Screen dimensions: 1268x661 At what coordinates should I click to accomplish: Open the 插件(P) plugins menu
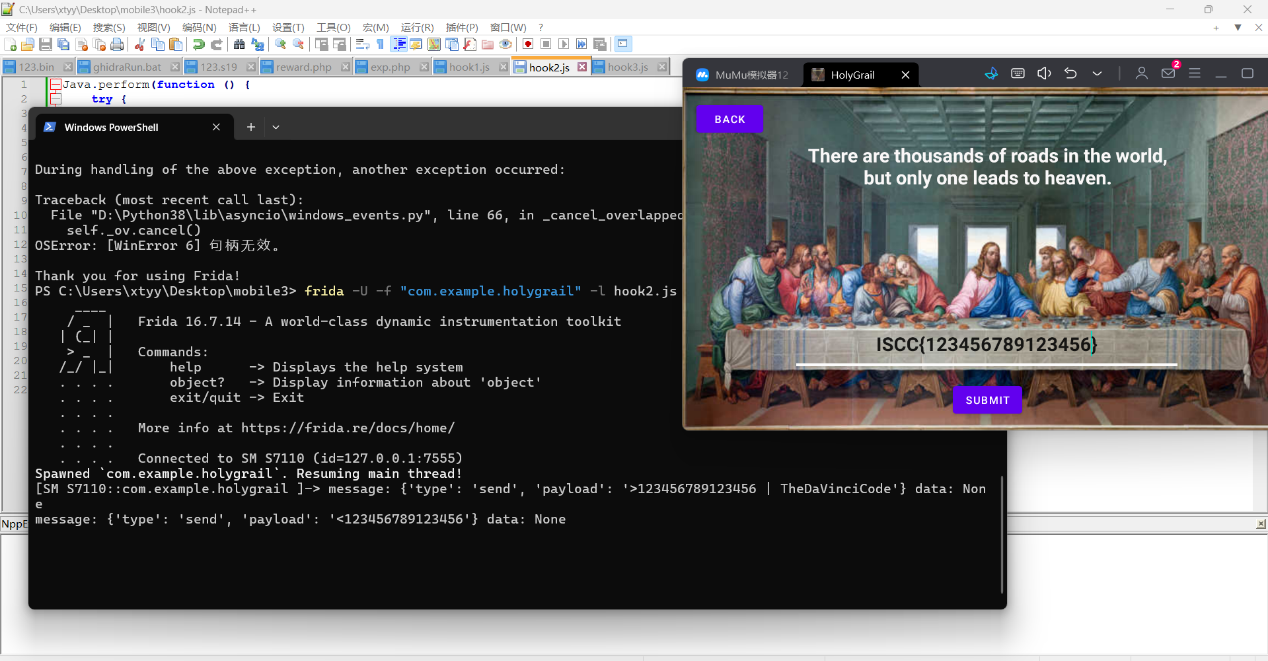pyautogui.click(x=462, y=27)
